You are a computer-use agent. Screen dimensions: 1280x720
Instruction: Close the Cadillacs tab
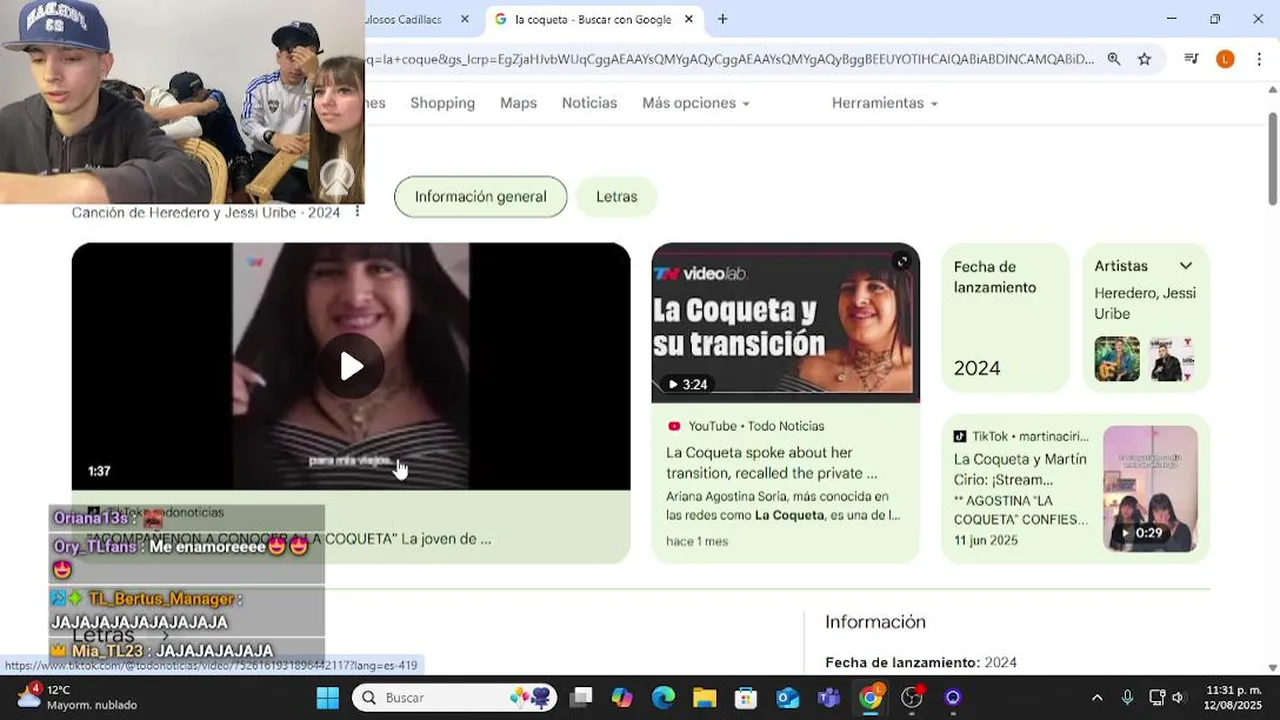(465, 19)
